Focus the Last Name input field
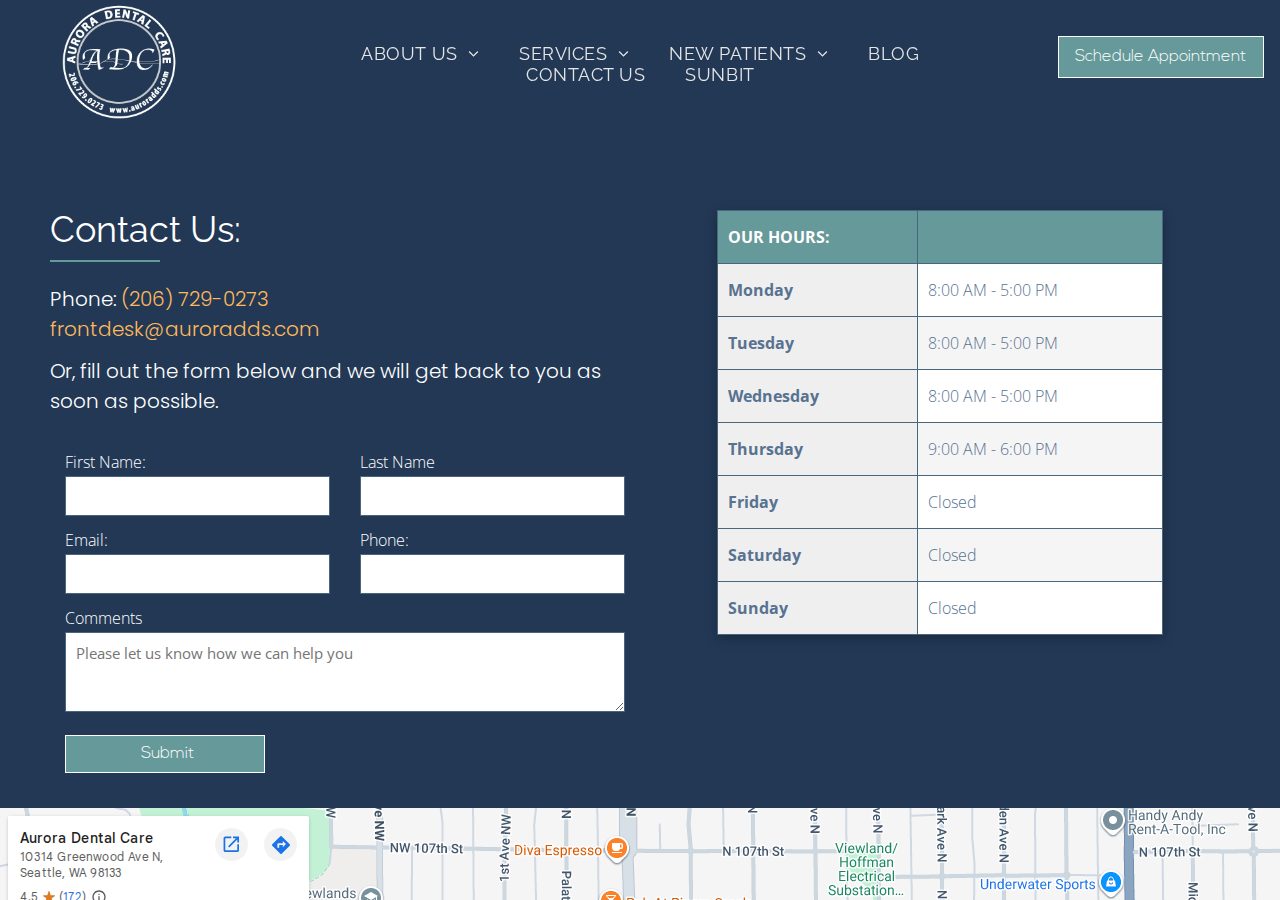 coord(492,496)
